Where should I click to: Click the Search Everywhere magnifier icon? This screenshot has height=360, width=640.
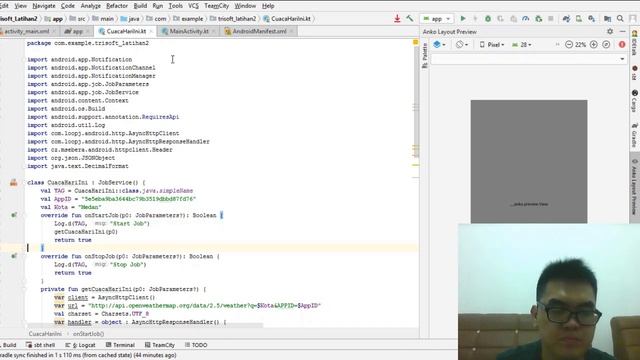[x=620, y=18]
